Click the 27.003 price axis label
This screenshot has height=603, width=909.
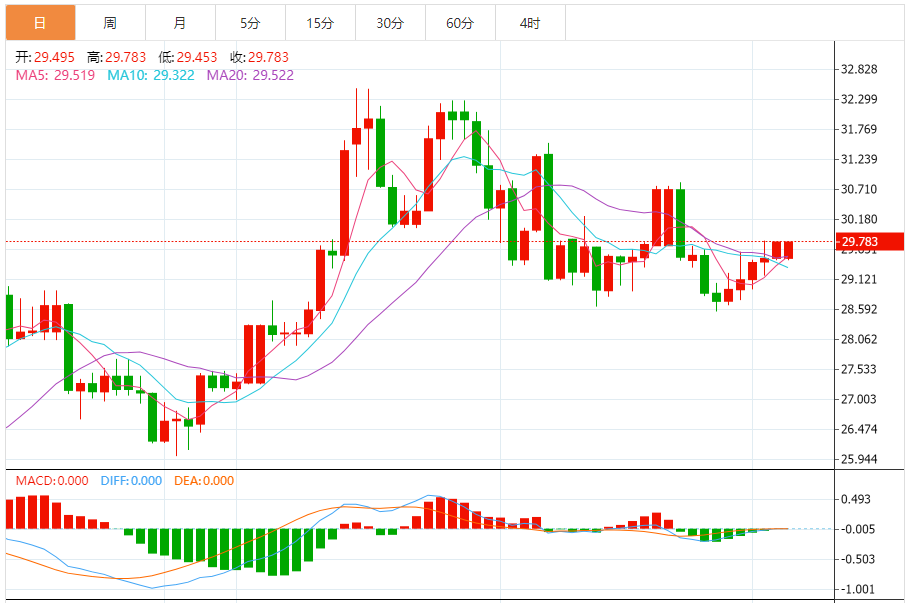point(859,399)
